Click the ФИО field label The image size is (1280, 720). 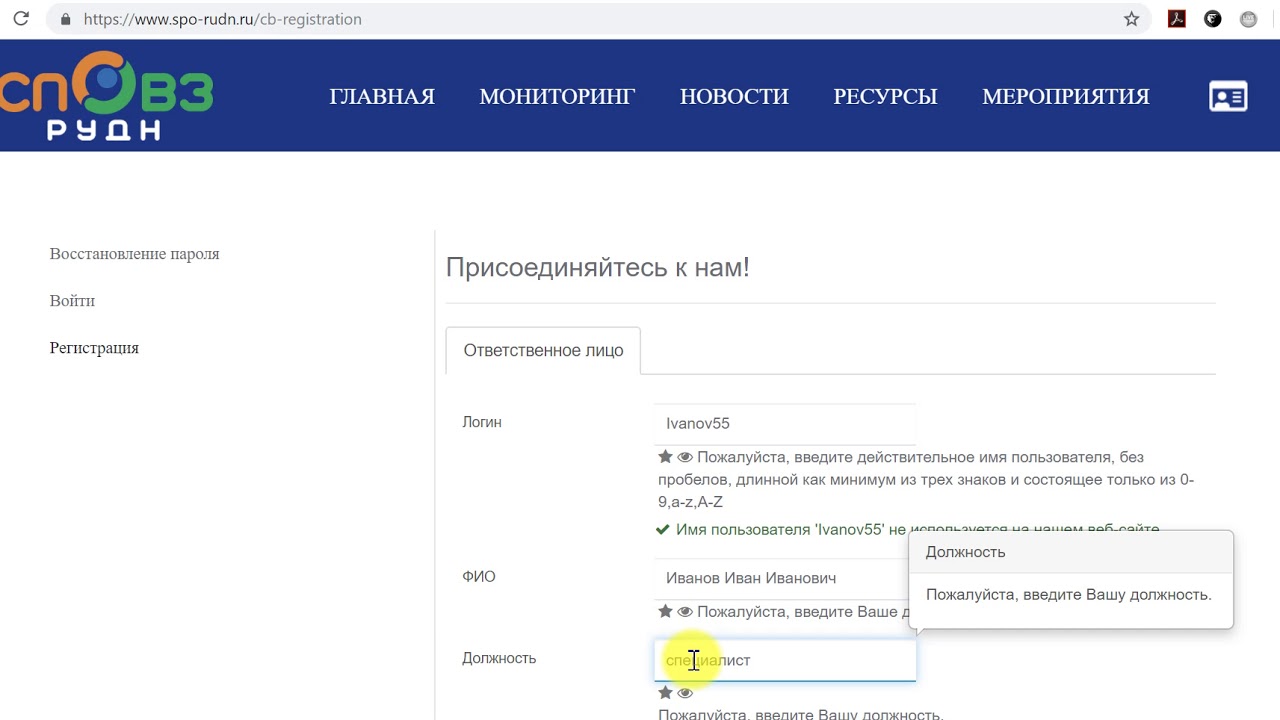[478, 576]
